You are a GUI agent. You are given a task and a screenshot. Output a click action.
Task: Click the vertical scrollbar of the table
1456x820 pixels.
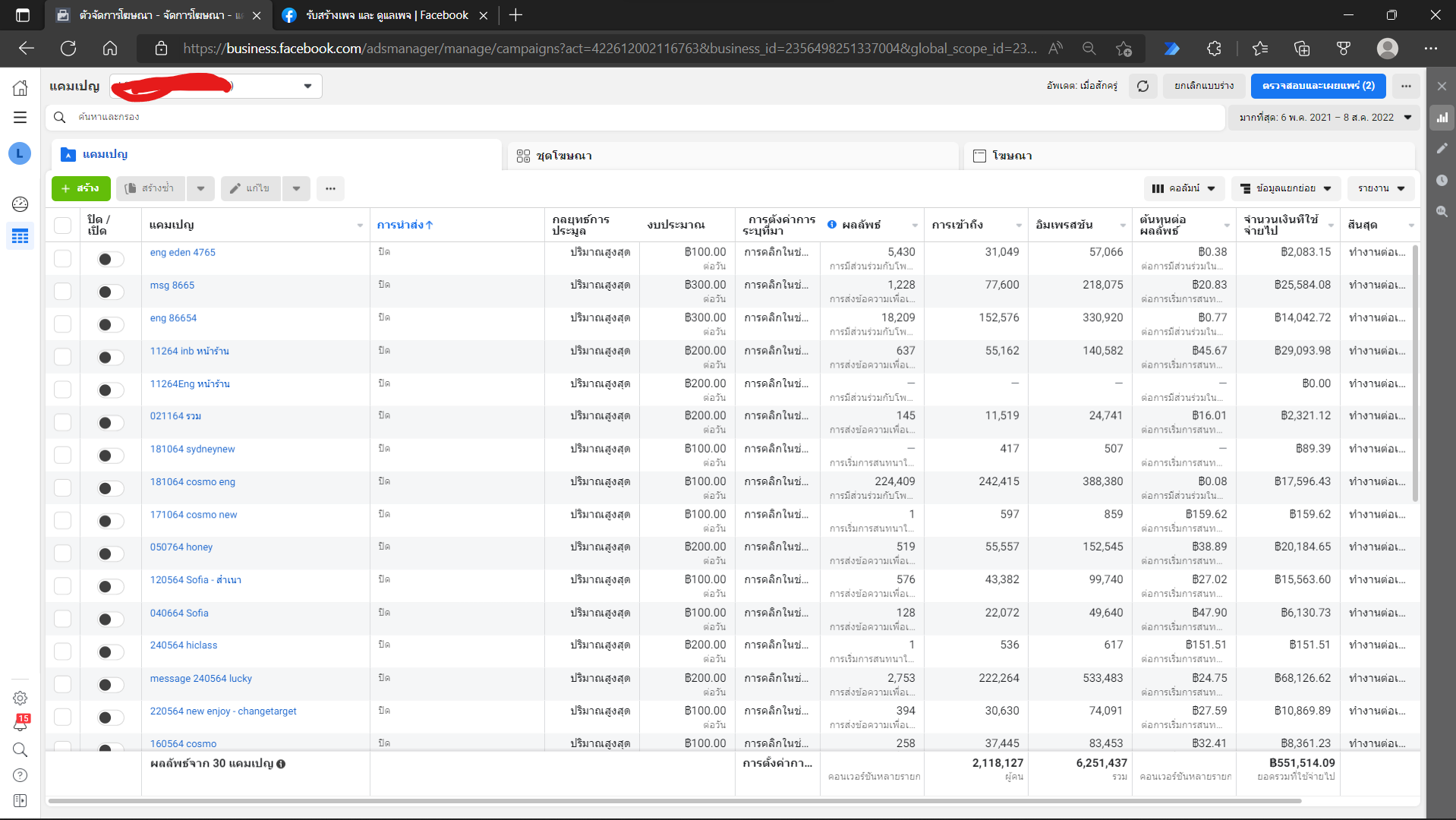click(x=1415, y=372)
